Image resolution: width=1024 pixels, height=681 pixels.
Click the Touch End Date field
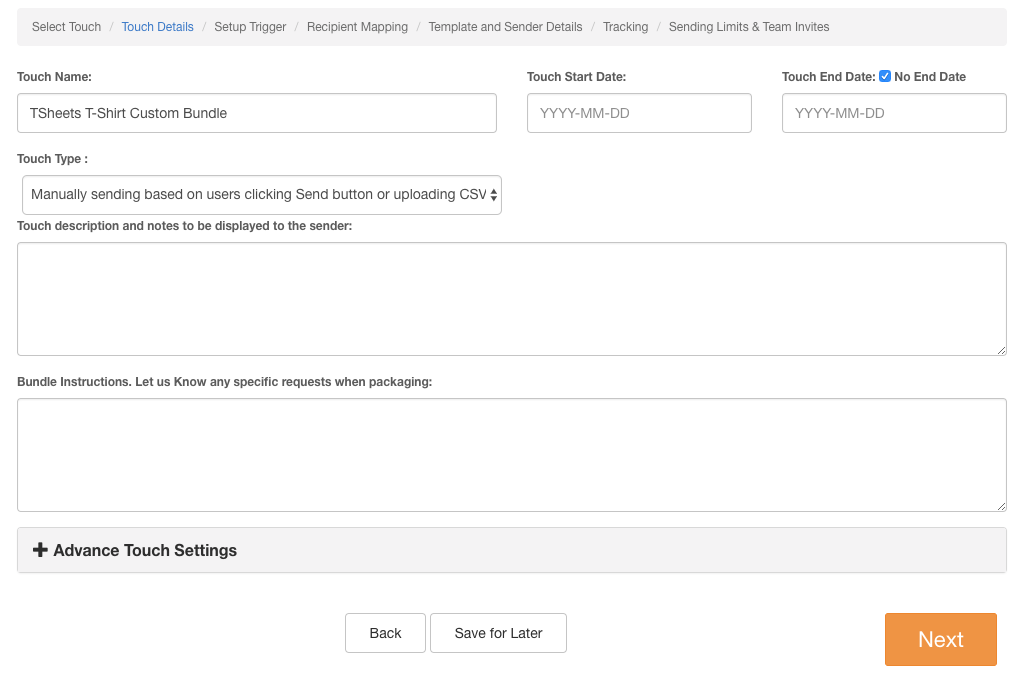click(x=894, y=113)
